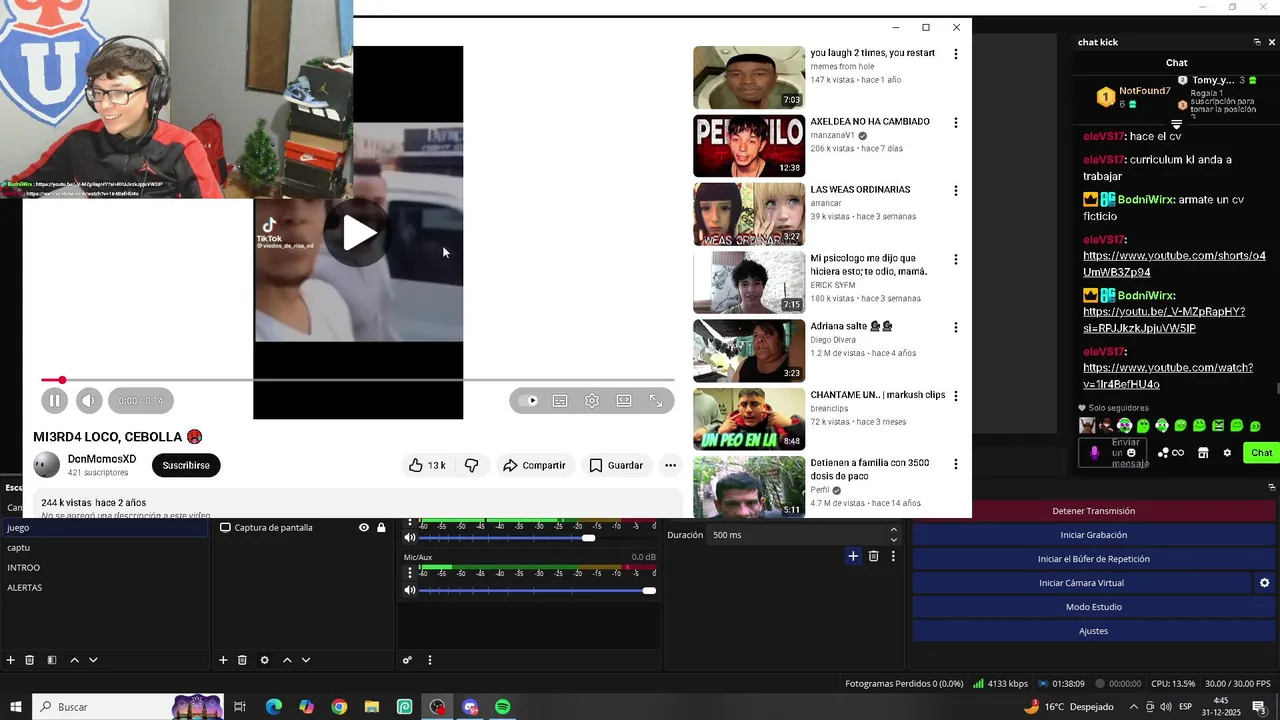Click Iniciar Grabación button
The image size is (1280, 720).
(1093, 535)
